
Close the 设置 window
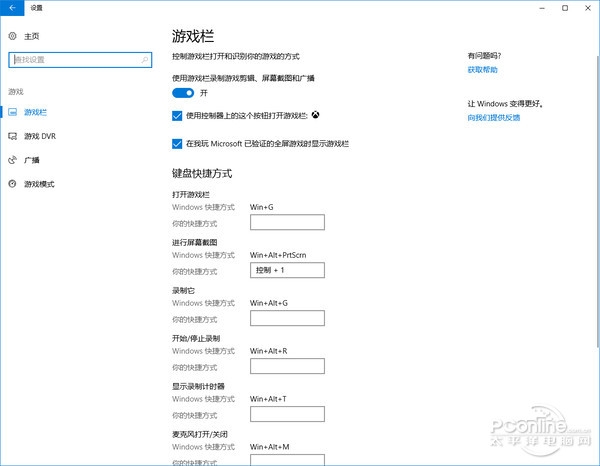(588, 8)
